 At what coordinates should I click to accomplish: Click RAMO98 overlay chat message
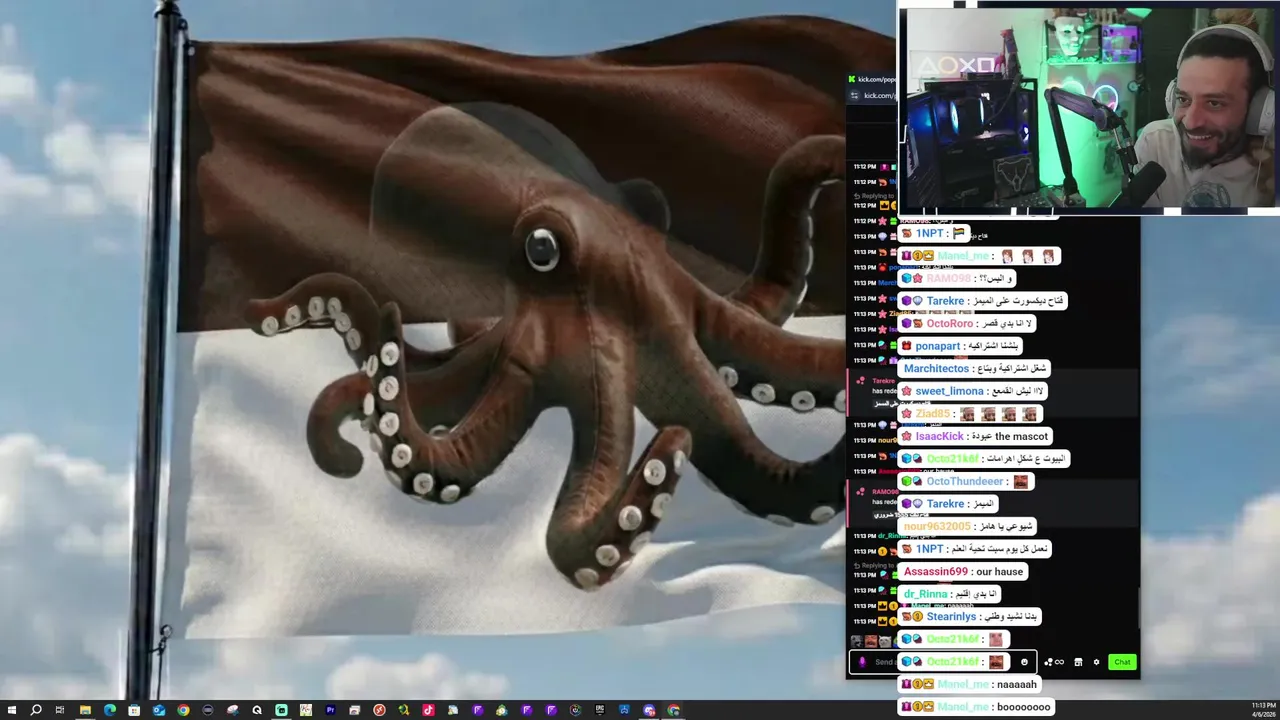(958, 278)
